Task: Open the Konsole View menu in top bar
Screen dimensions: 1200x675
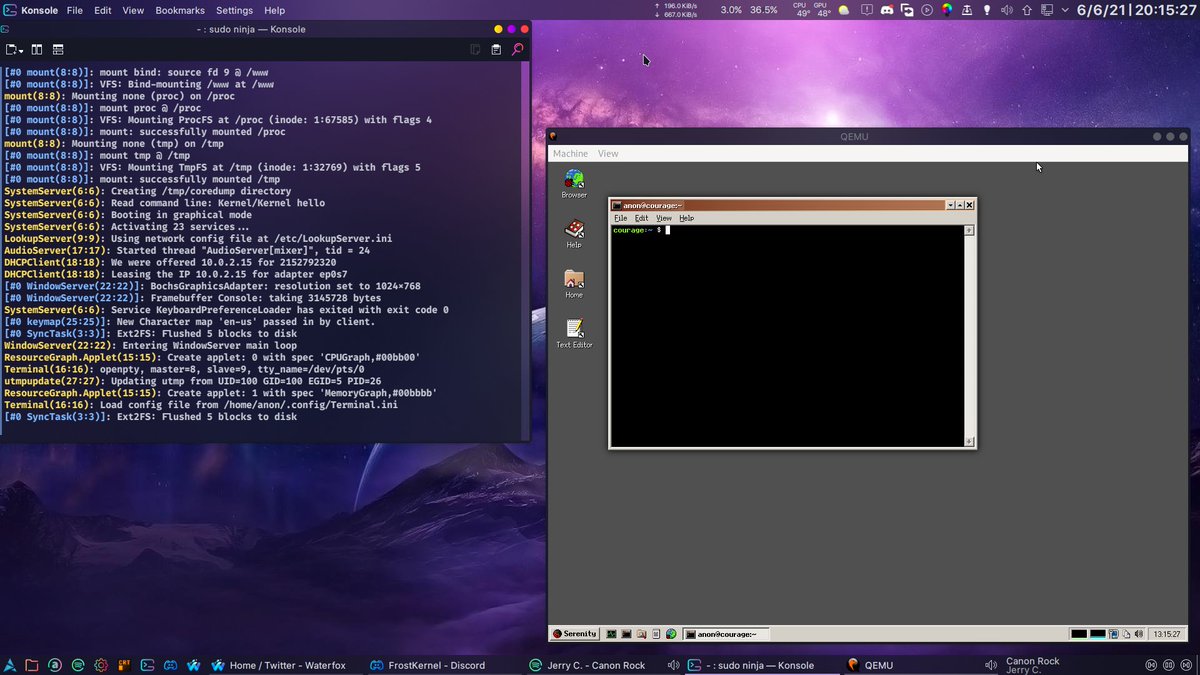Action: click(133, 10)
